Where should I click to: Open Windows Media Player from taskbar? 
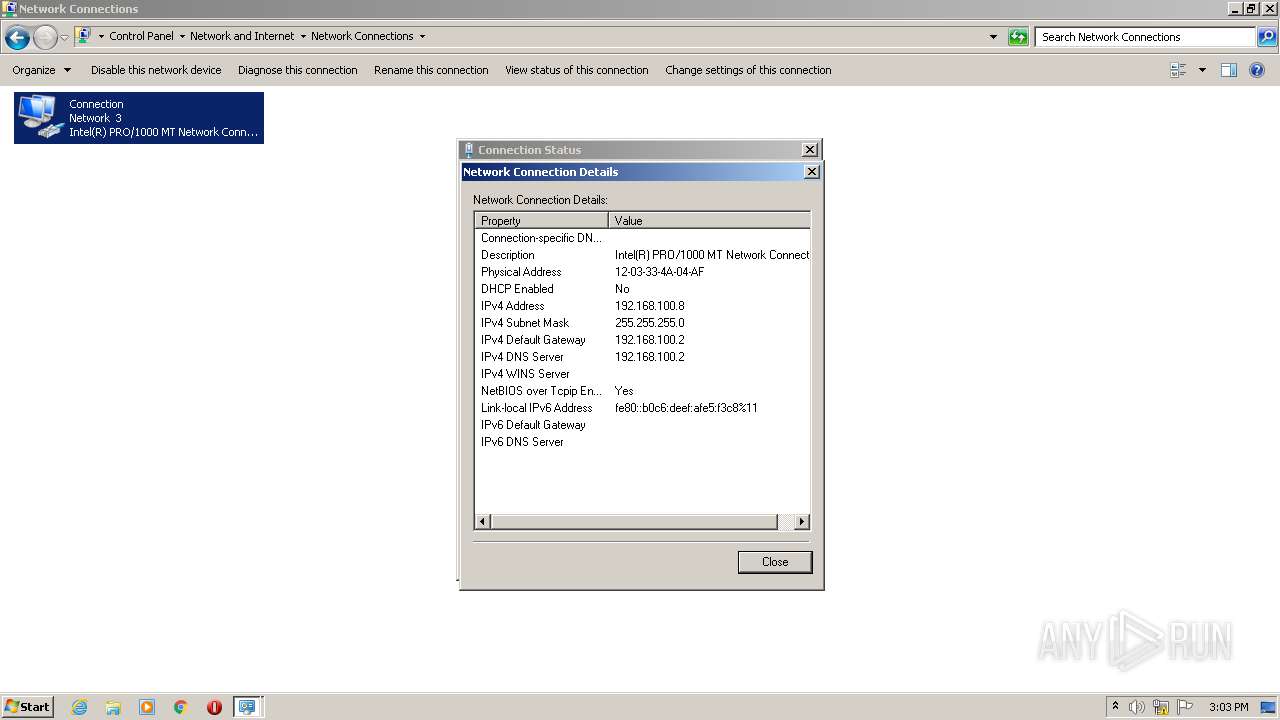pyautogui.click(x=147, y=707)
